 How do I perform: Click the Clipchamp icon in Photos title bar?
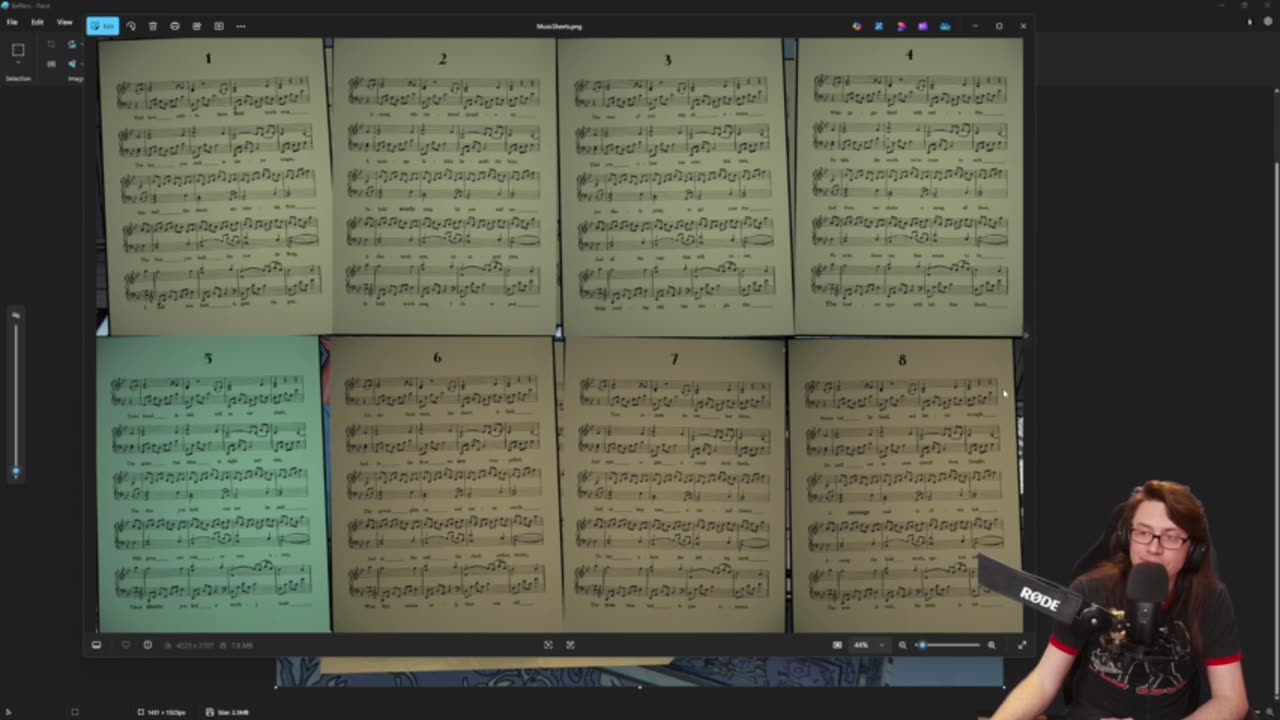click(901, 26)
